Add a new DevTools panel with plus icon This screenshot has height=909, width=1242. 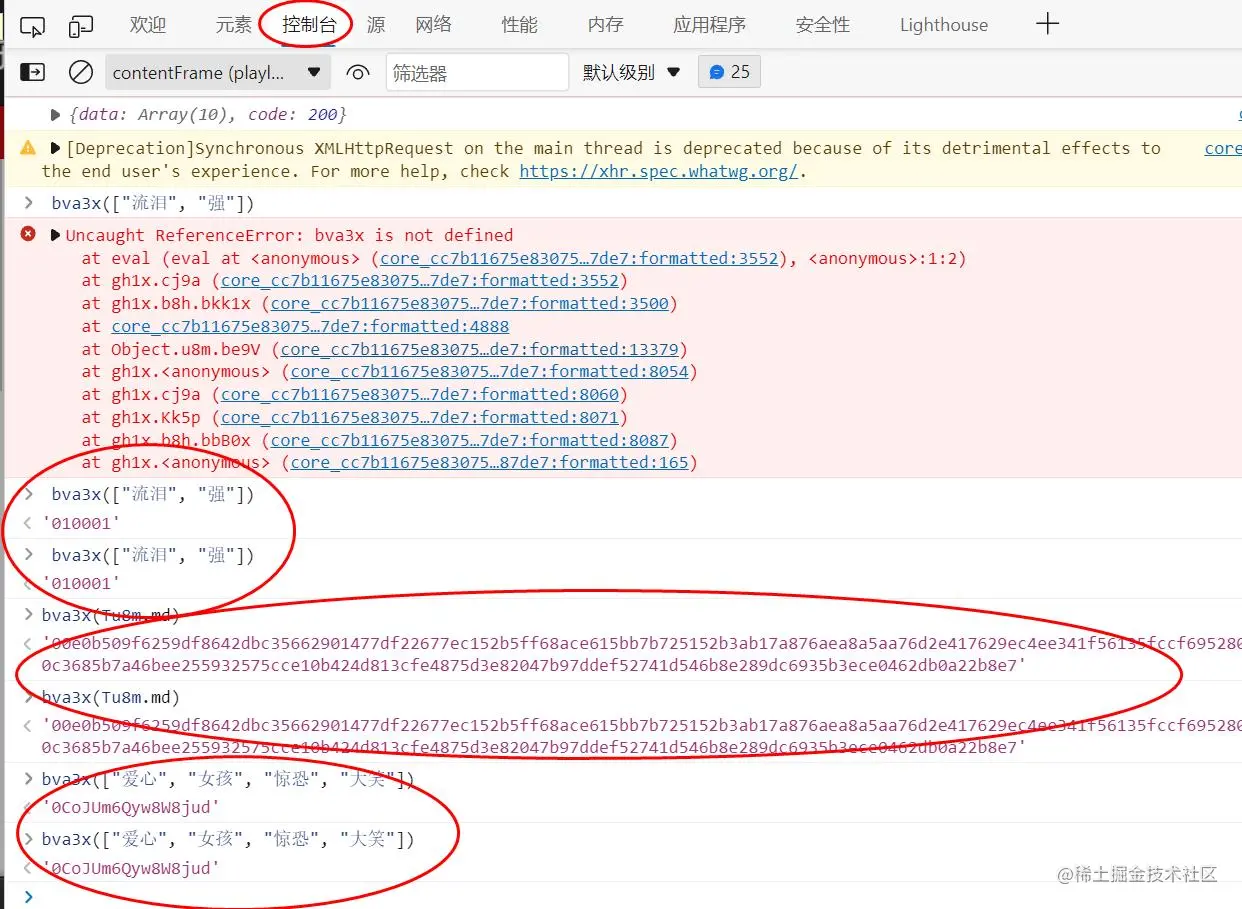pyautogui.click(x=1047, y=24)
